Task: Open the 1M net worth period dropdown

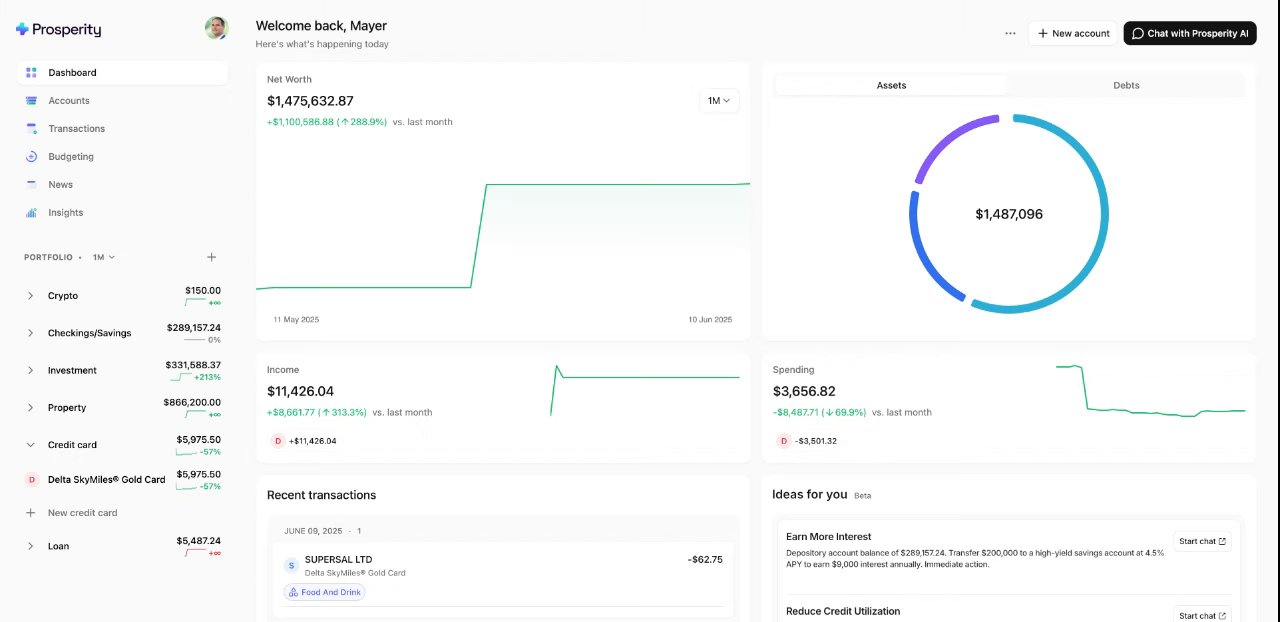Action: pyautogui.click(x=719, y=101)
